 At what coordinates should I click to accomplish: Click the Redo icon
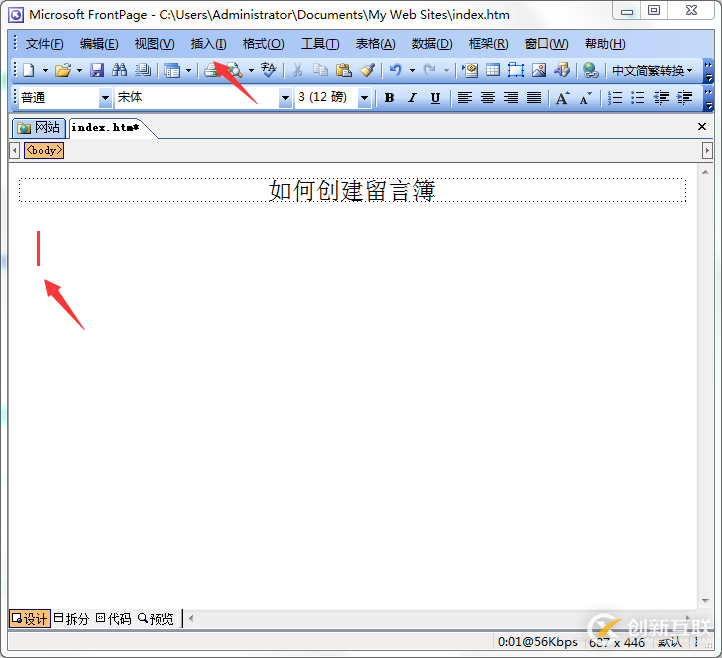430,70
